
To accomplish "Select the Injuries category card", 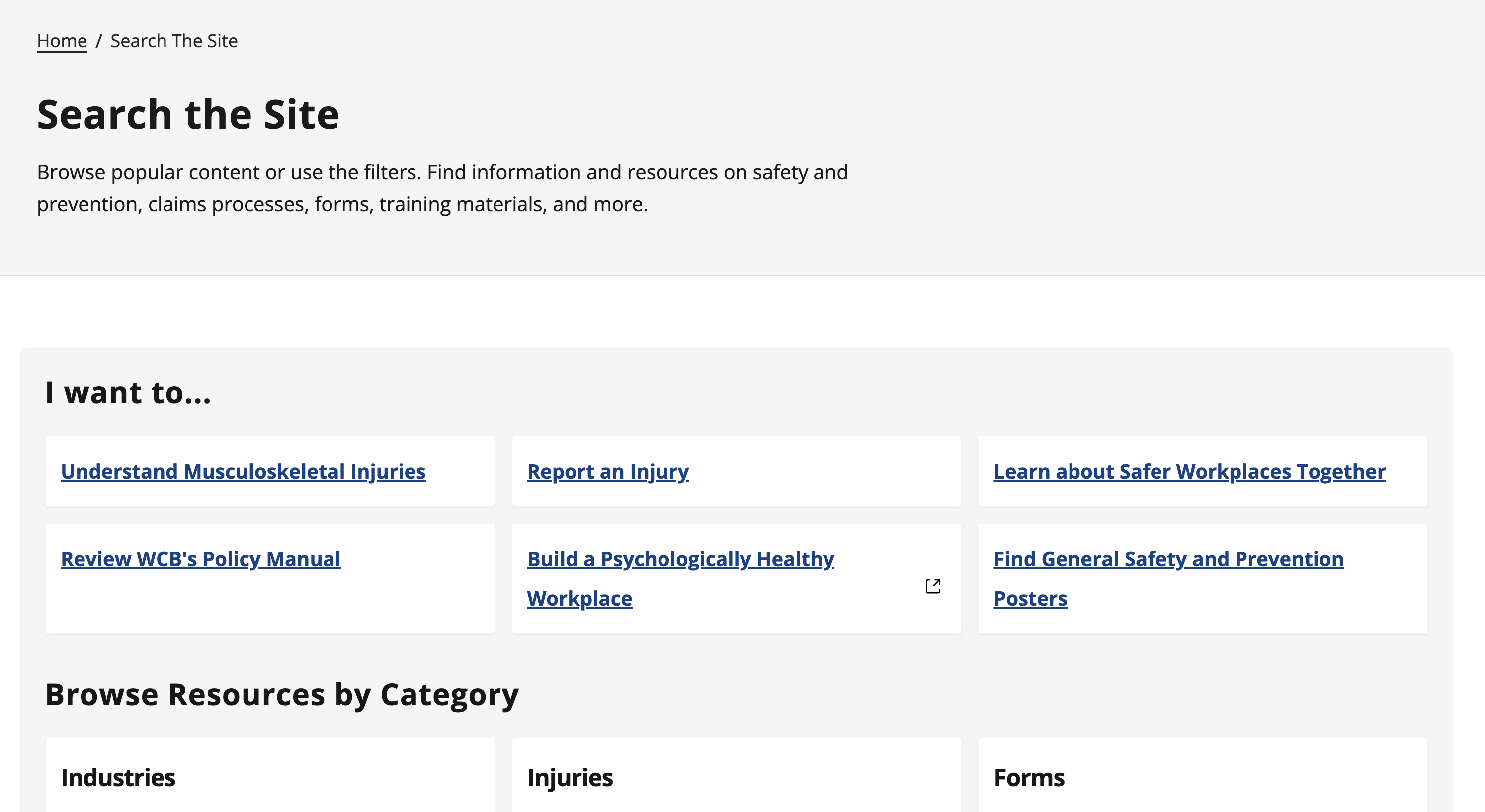I will coord(736,775).
